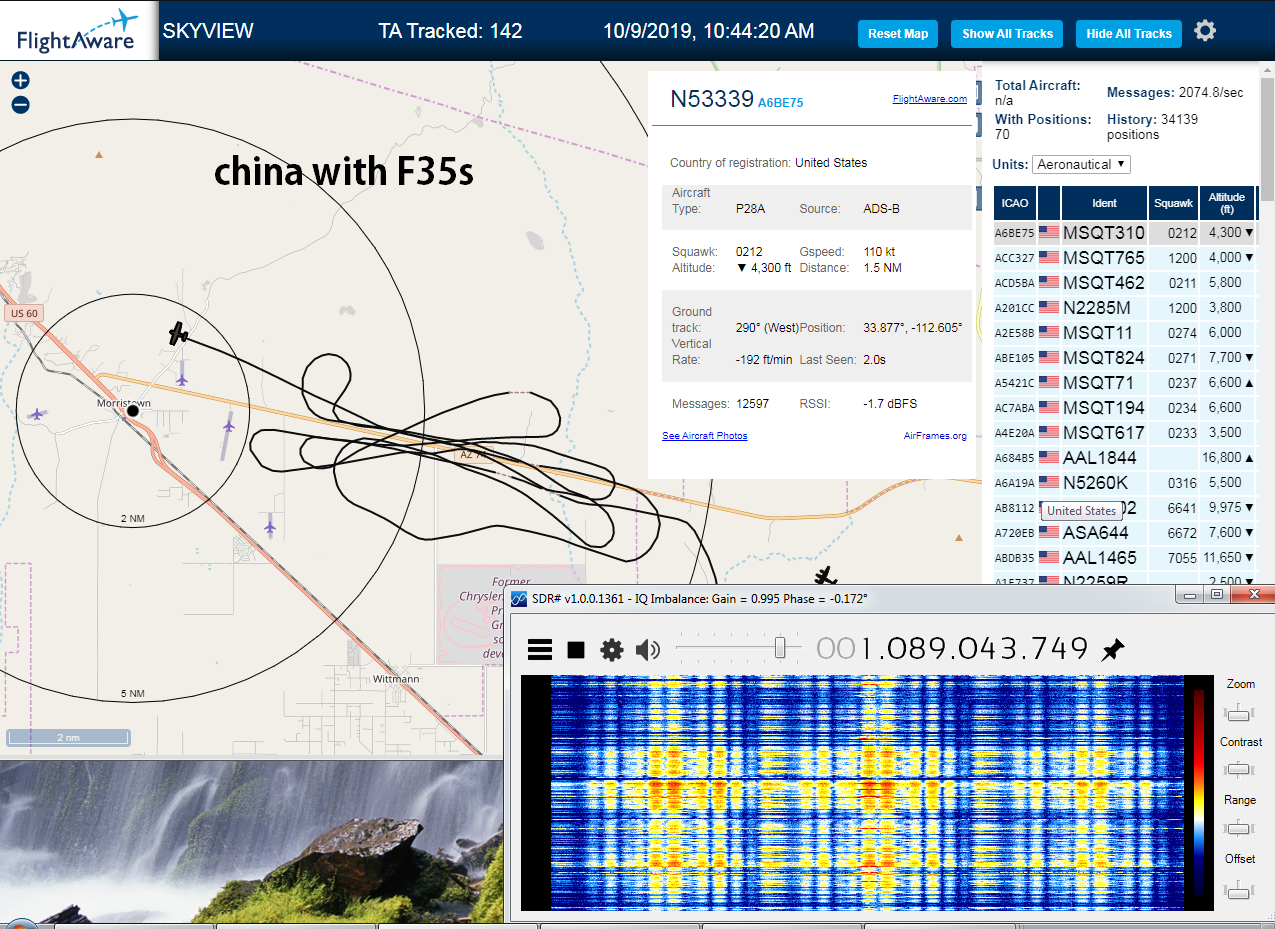
Task: Select N5260K in aircraft list
Action: [x=1097, y=483]
